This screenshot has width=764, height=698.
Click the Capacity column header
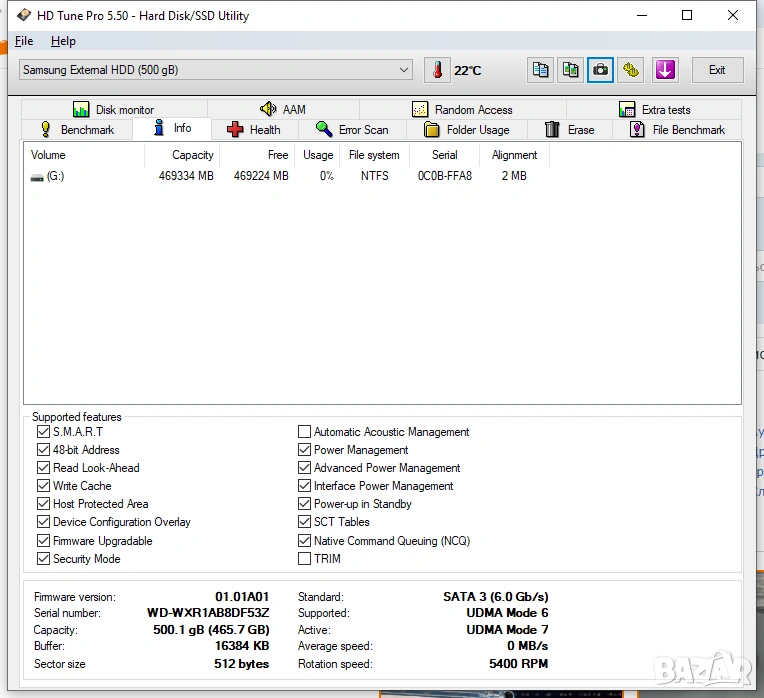tap(192, 155)
